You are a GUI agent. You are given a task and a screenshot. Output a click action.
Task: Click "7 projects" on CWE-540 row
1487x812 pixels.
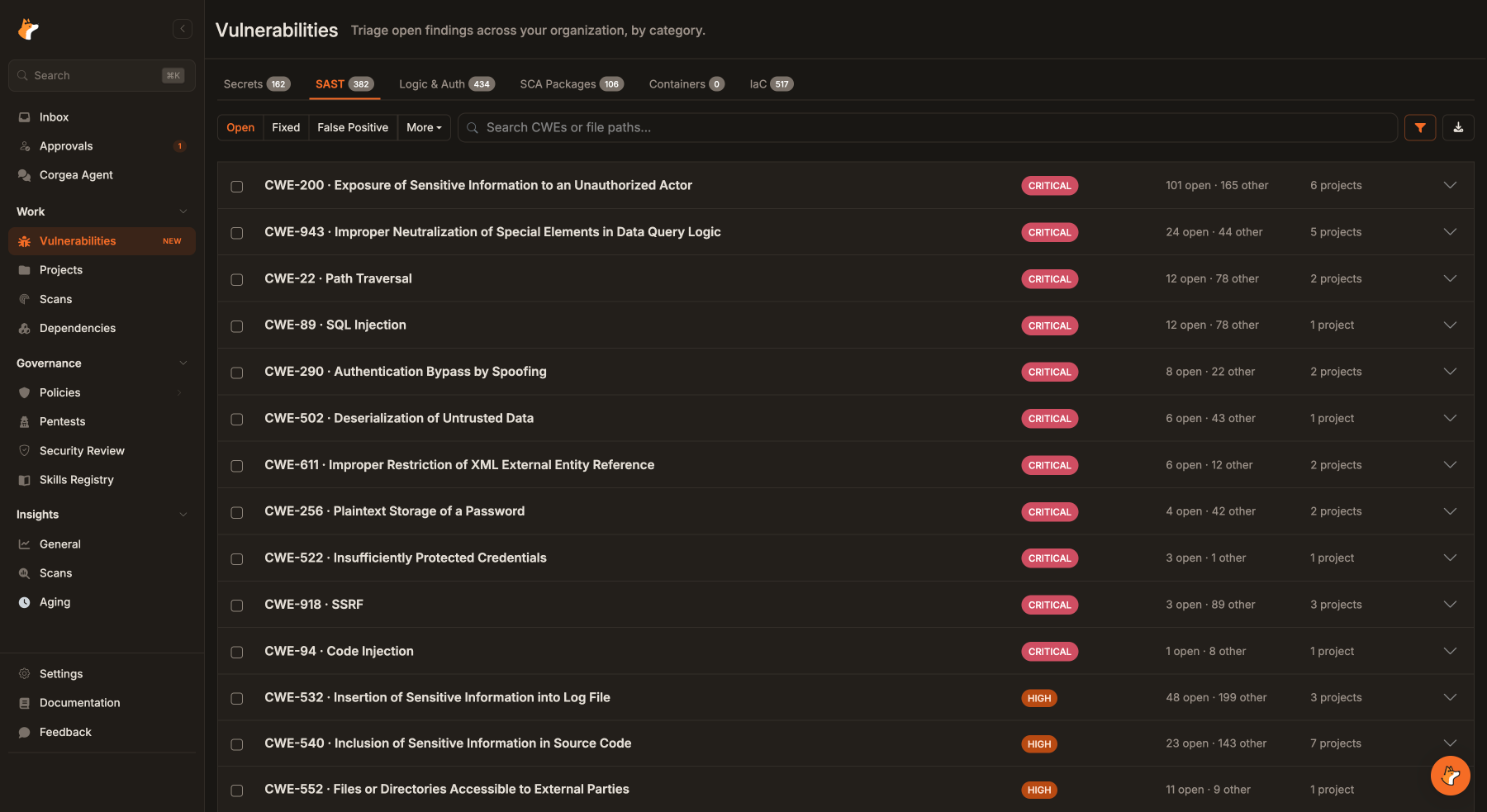[1336, 743]
